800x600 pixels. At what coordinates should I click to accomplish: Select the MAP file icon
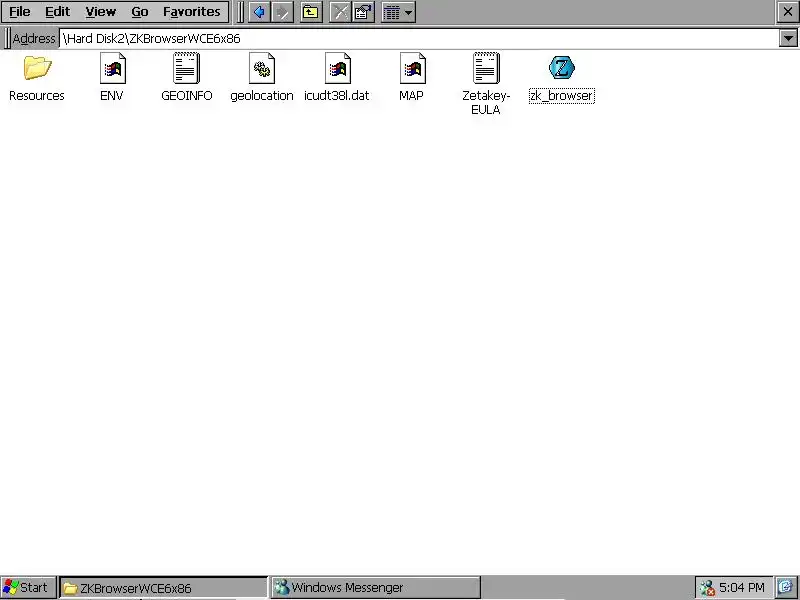(412, 68)
